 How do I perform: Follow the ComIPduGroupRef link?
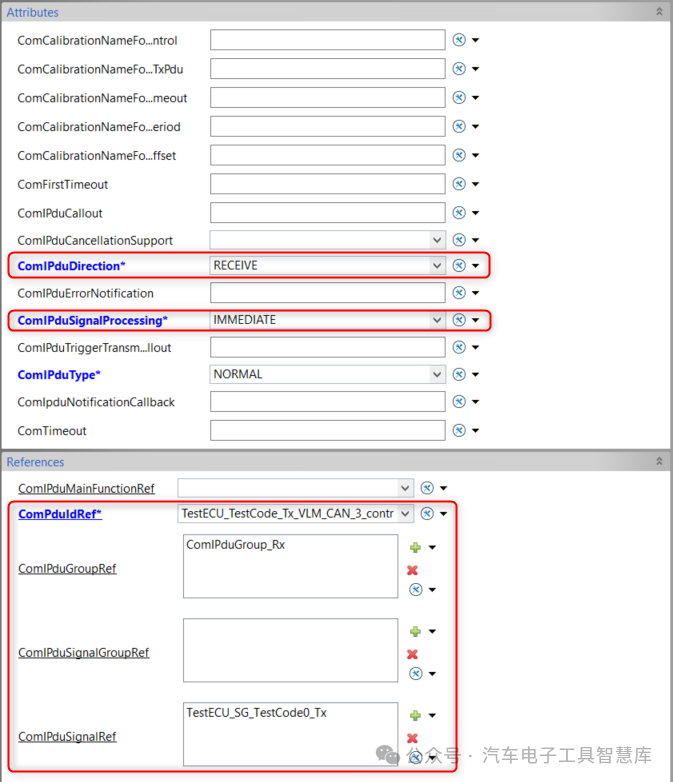(x=67, y=569)
